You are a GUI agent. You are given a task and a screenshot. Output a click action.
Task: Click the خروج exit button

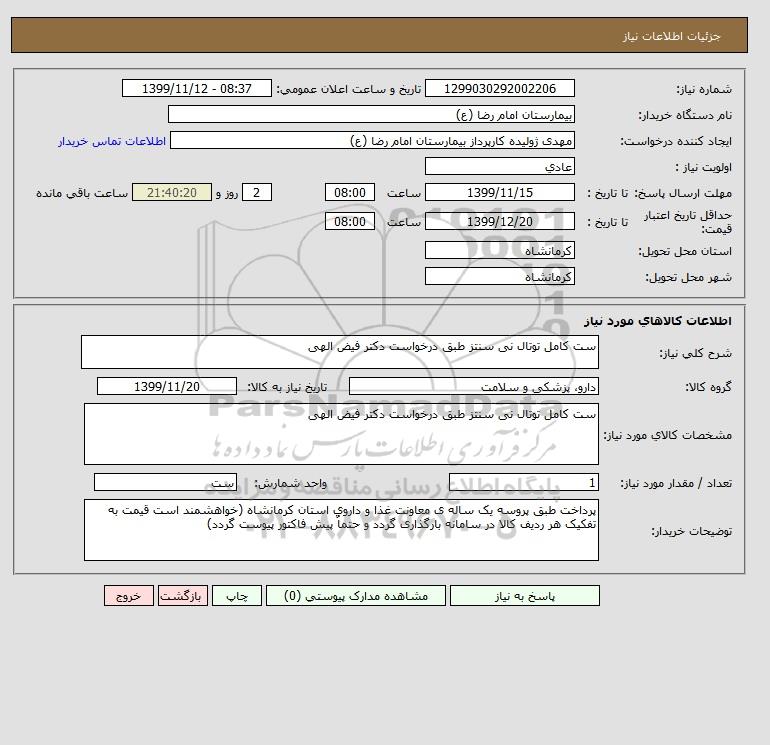pos(129,596)
